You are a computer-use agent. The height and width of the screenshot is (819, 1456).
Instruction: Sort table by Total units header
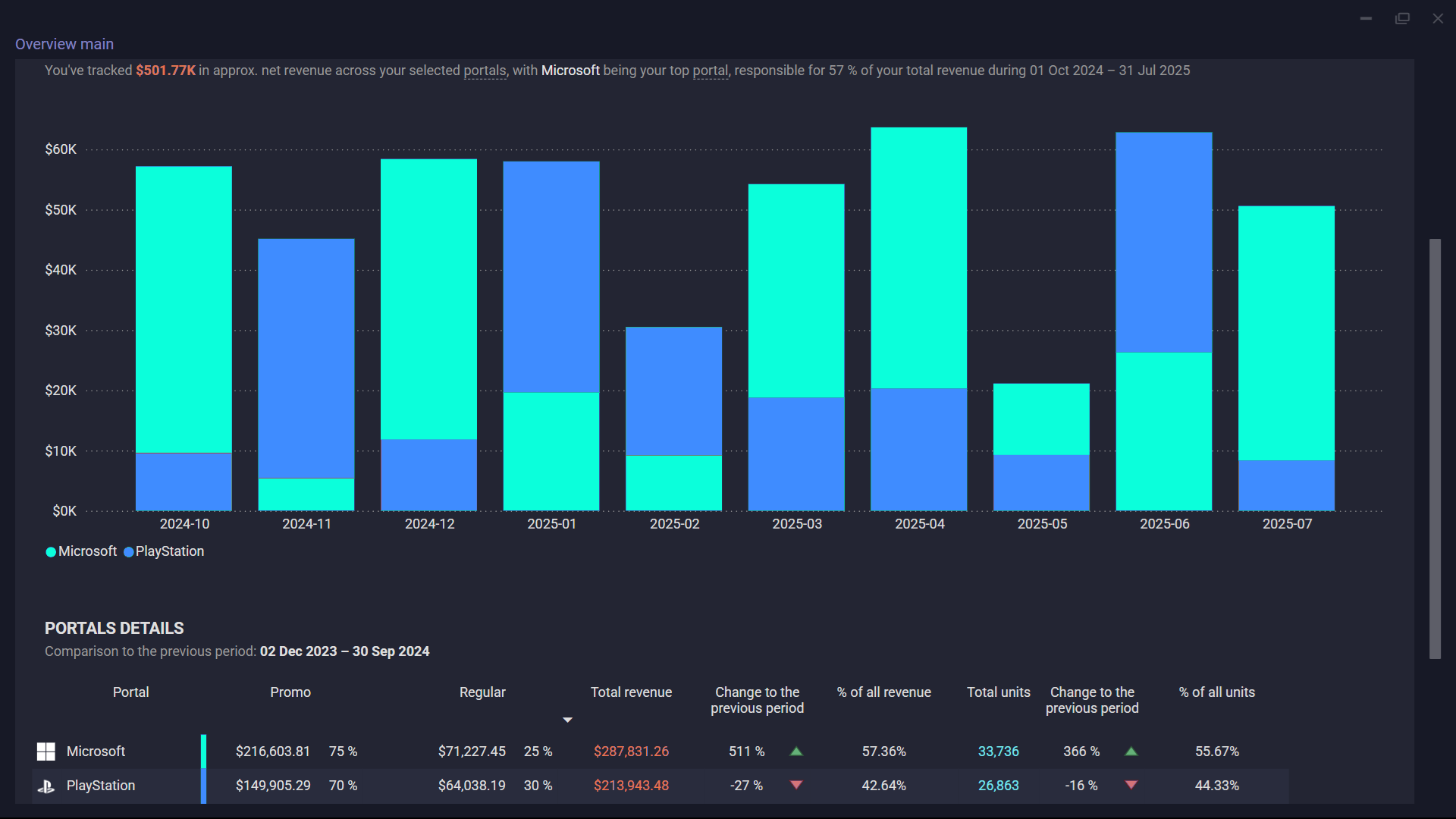click(998, 692)
